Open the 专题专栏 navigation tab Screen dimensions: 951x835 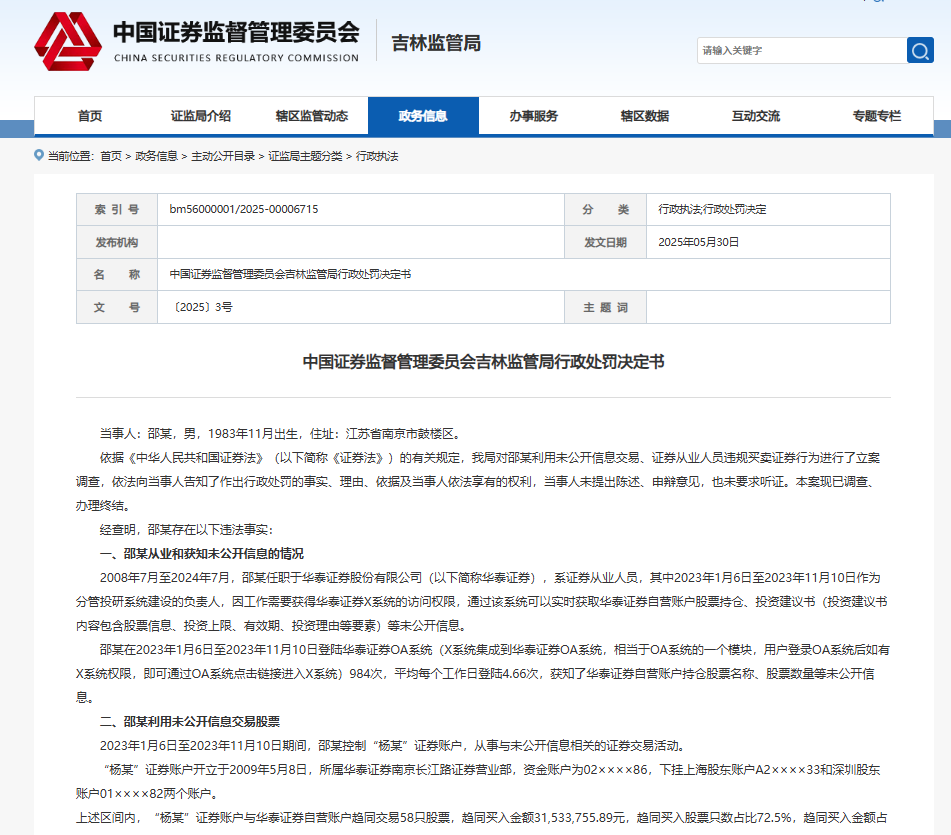click(876, 116)
